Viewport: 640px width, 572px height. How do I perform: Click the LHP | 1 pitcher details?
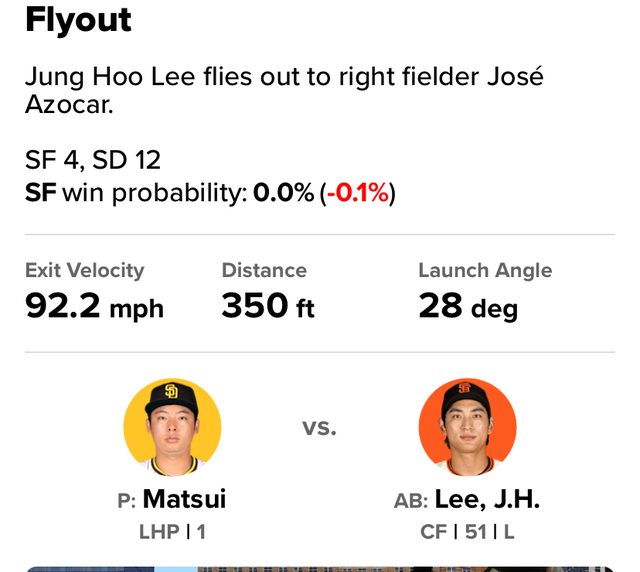(x=172, y=532)
